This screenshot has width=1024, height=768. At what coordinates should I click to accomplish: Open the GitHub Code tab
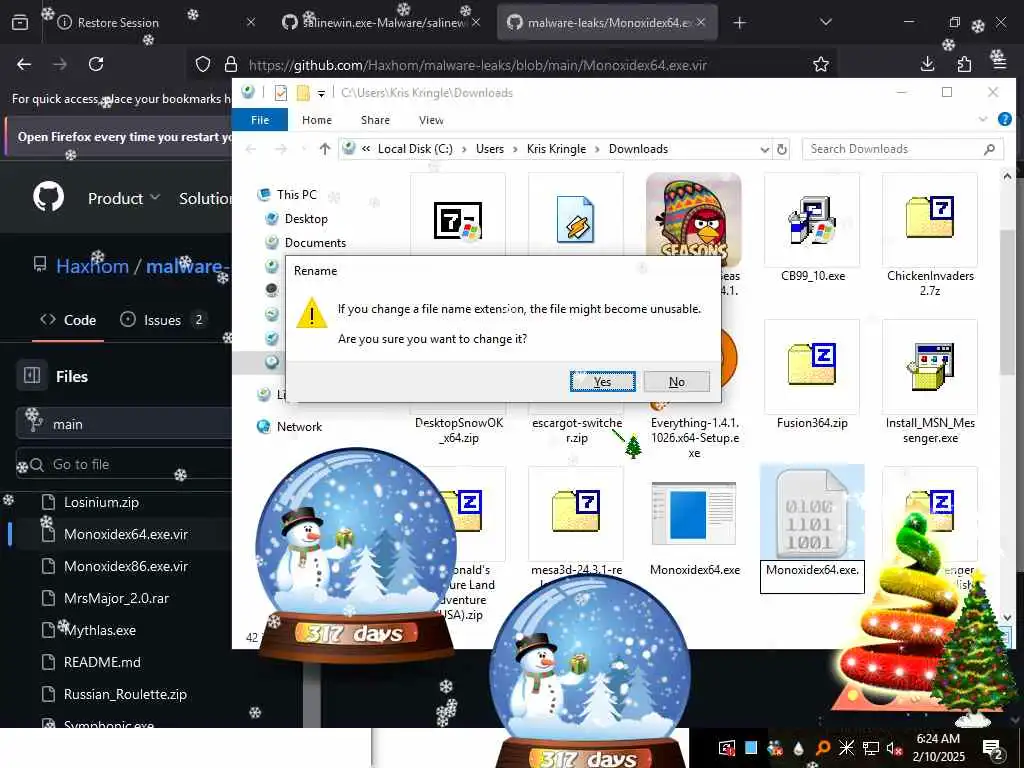pyautogui.click(x=68, y=320)
